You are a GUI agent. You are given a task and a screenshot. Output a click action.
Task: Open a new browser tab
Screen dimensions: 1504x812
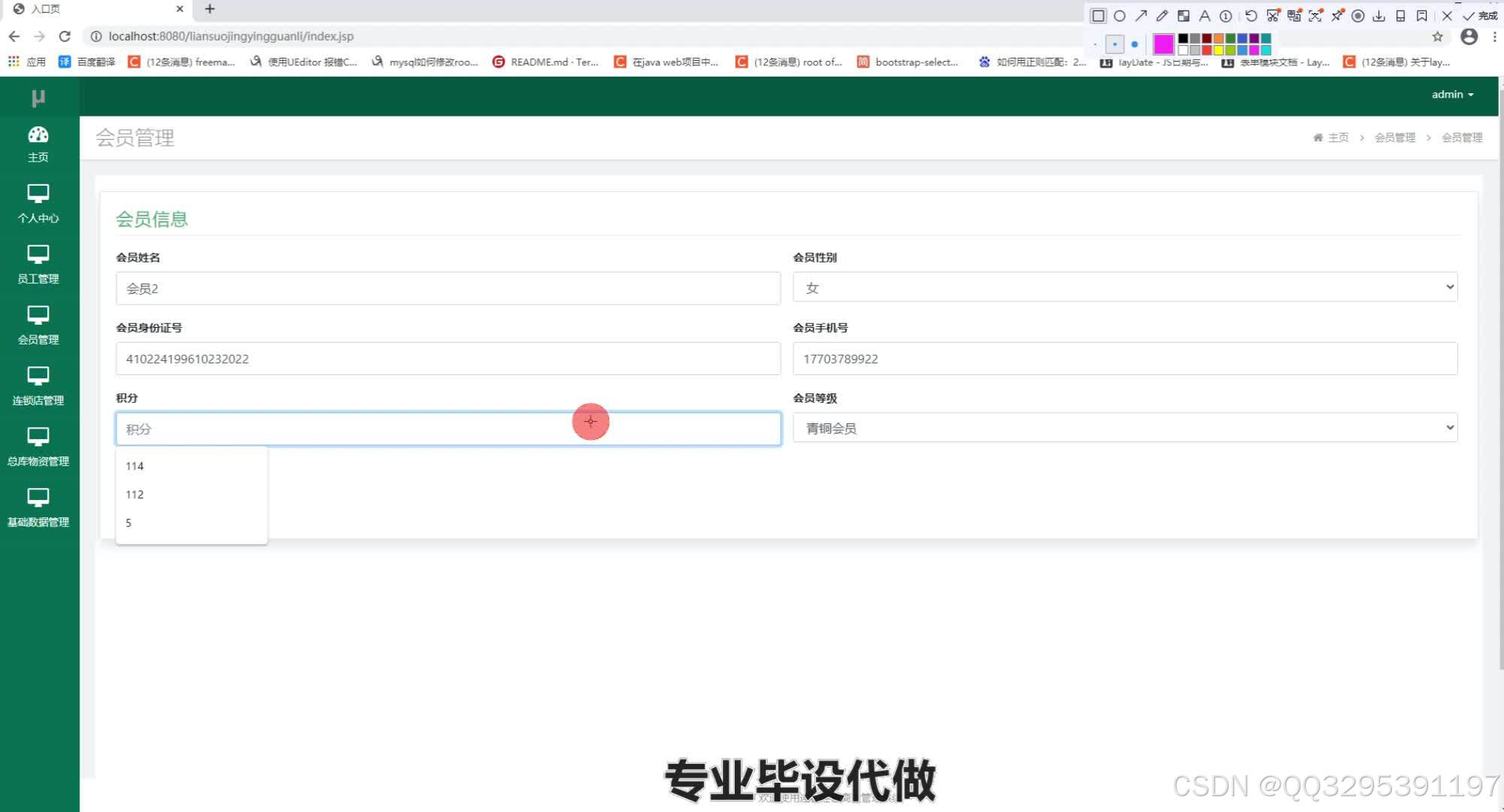pos(210,9)
